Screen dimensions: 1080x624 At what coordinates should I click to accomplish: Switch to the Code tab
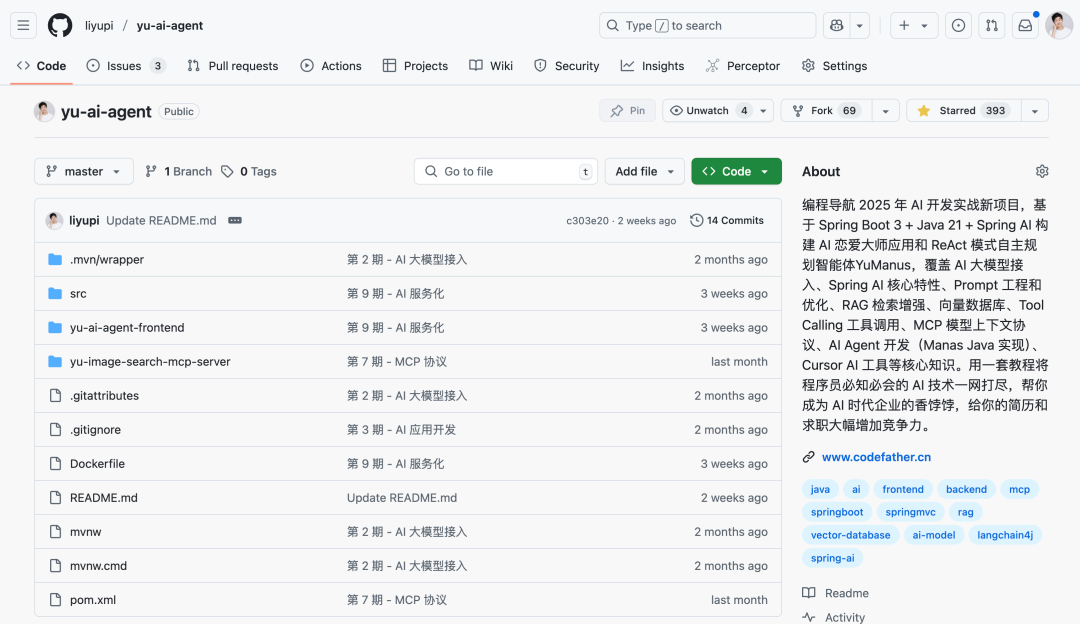[41, 66]
